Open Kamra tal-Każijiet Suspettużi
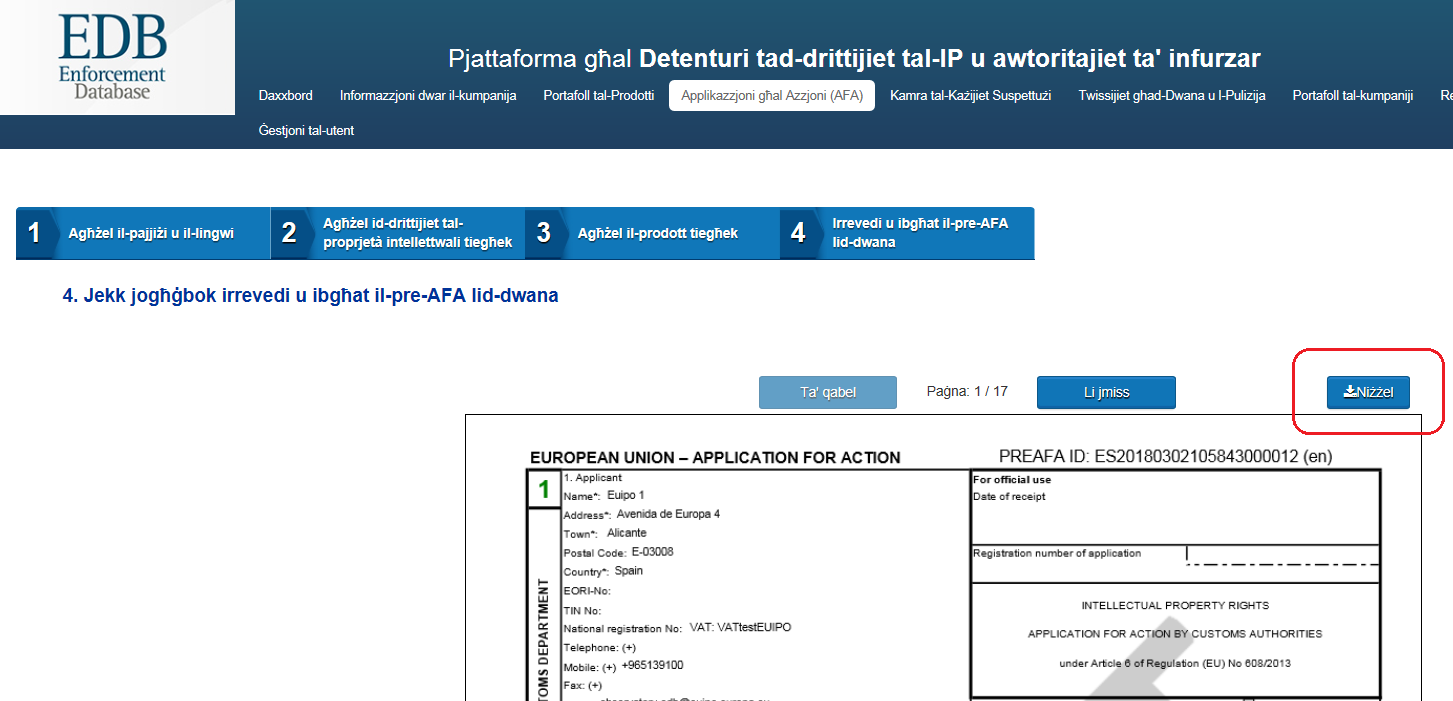This screenshot has height=701, width=1453. coord(970,96)
